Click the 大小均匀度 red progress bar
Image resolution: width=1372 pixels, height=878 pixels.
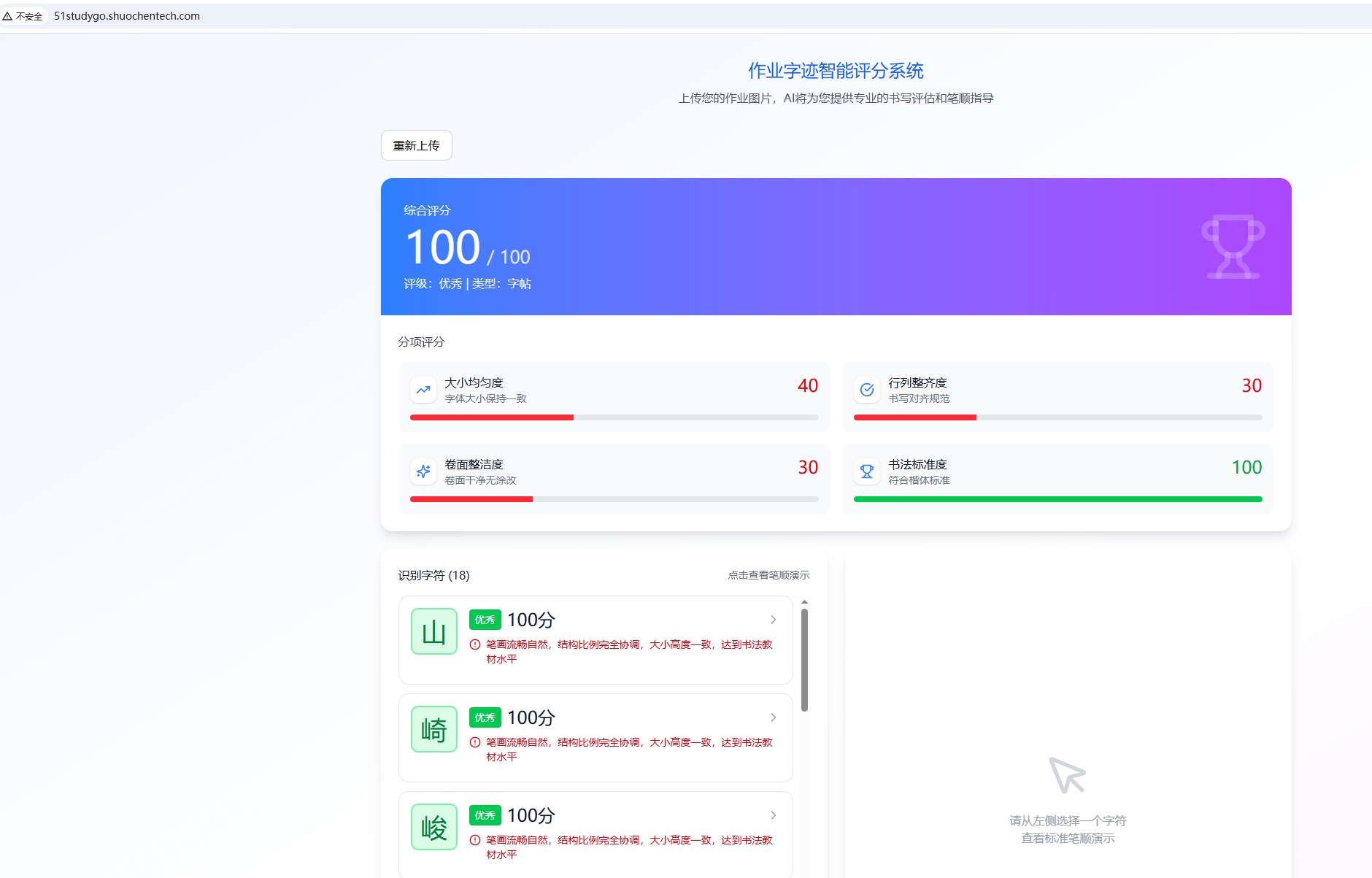(x=492, y=417)
